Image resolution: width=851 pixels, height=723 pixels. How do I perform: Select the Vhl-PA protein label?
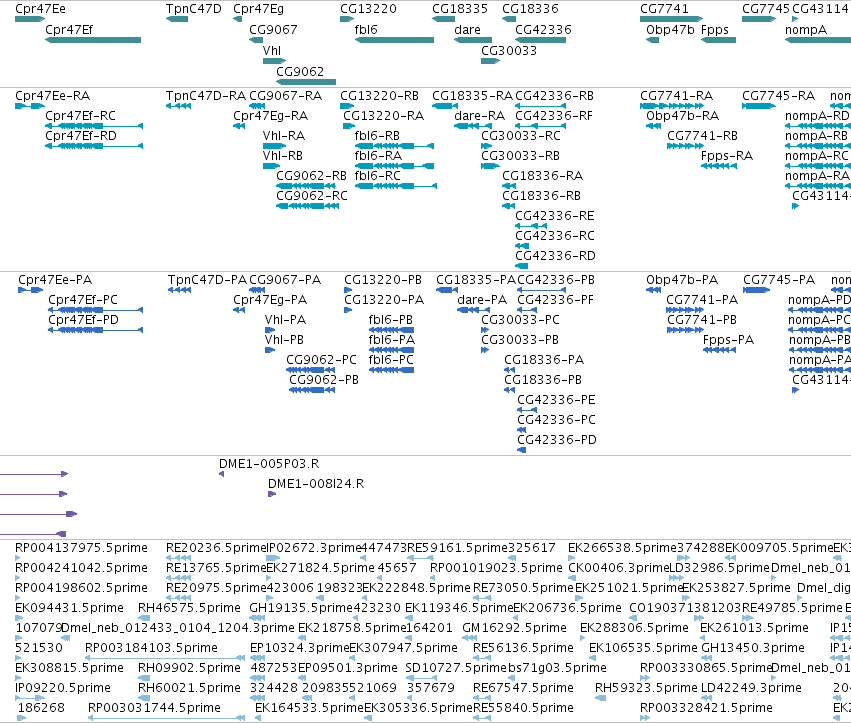pos(285,320)
